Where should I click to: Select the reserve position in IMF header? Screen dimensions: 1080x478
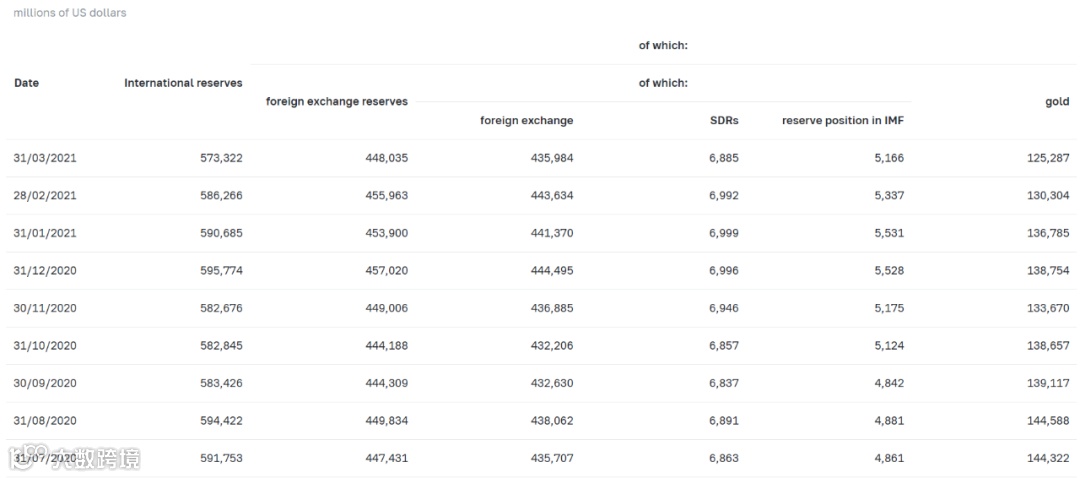843,121
